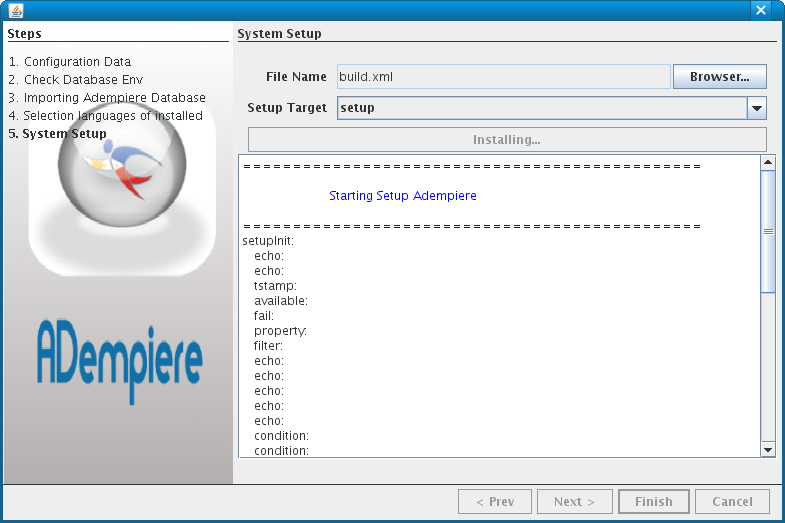Click the File Name label

pyautogui.click(x=296, y=77)
